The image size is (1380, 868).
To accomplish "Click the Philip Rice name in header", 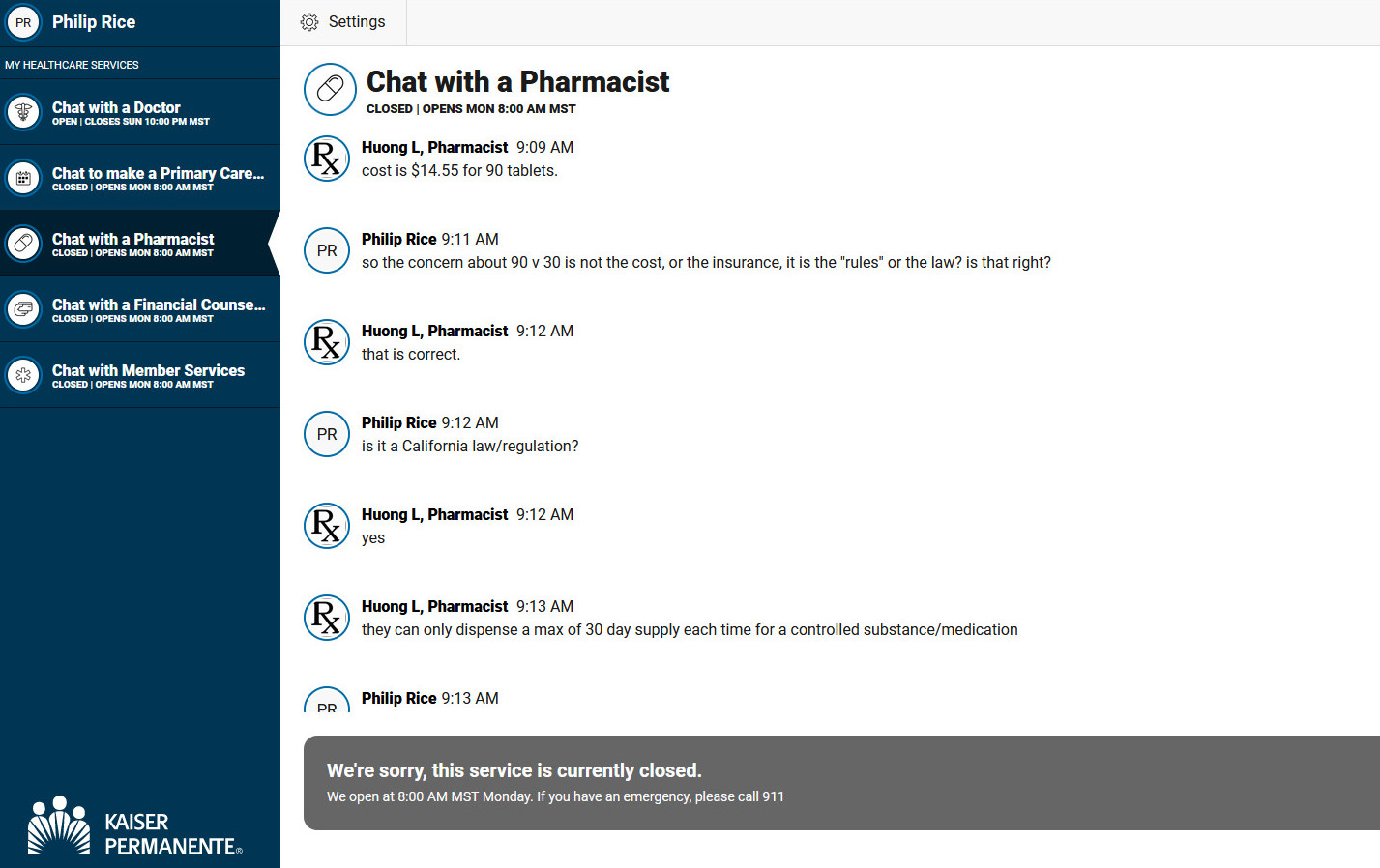I will pos(94,22).
